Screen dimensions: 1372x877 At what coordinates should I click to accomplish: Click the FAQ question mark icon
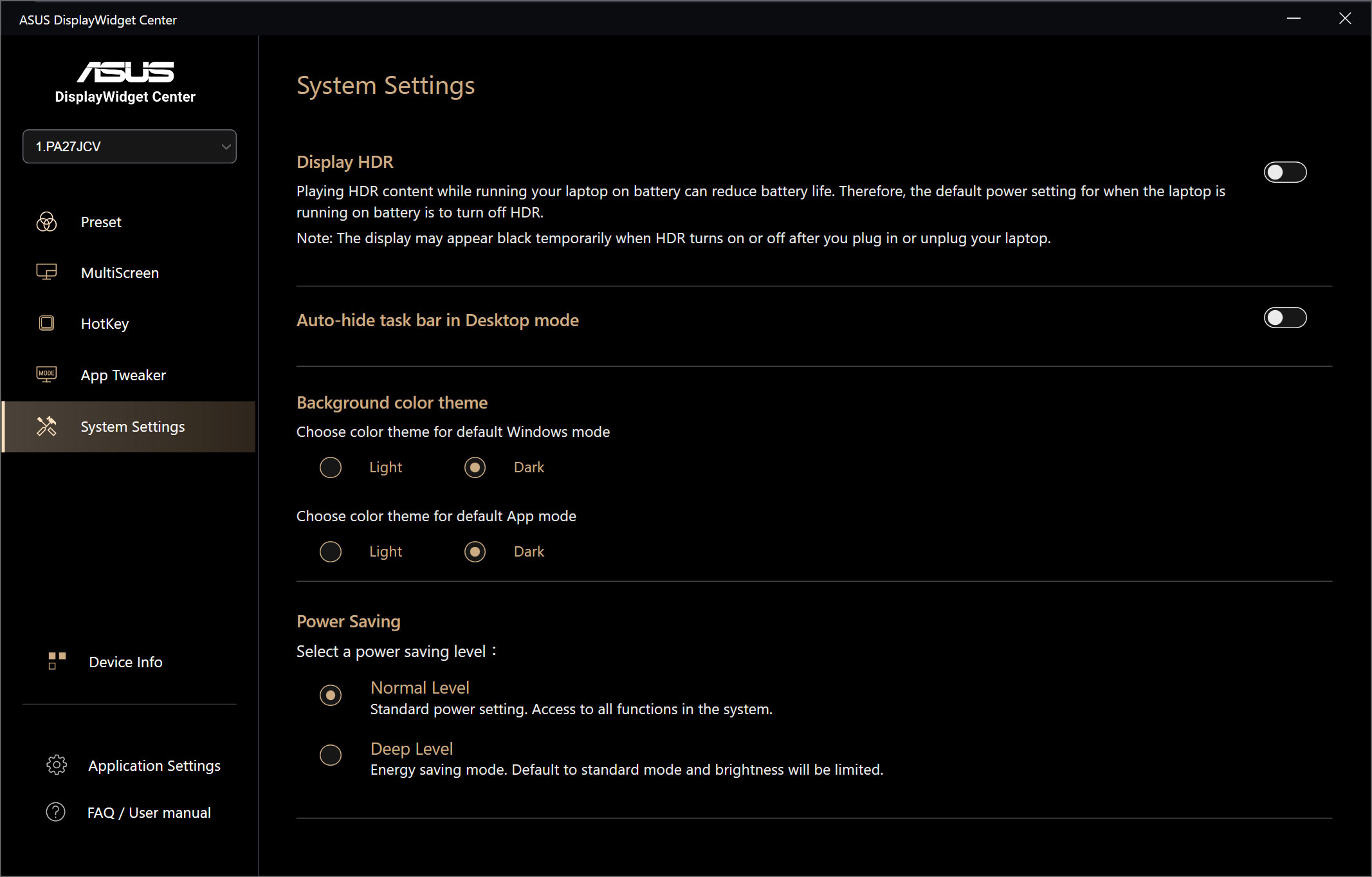tap(56, 812)
